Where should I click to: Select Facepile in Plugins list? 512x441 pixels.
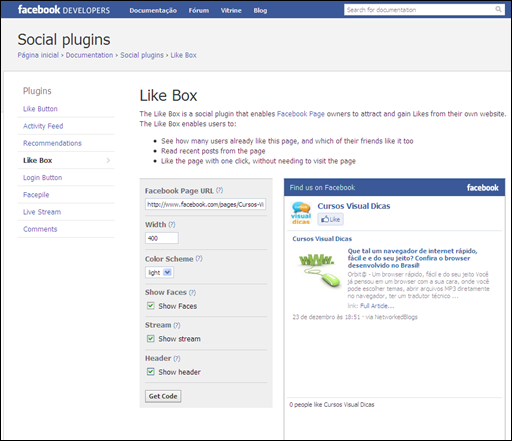(36, 195)
